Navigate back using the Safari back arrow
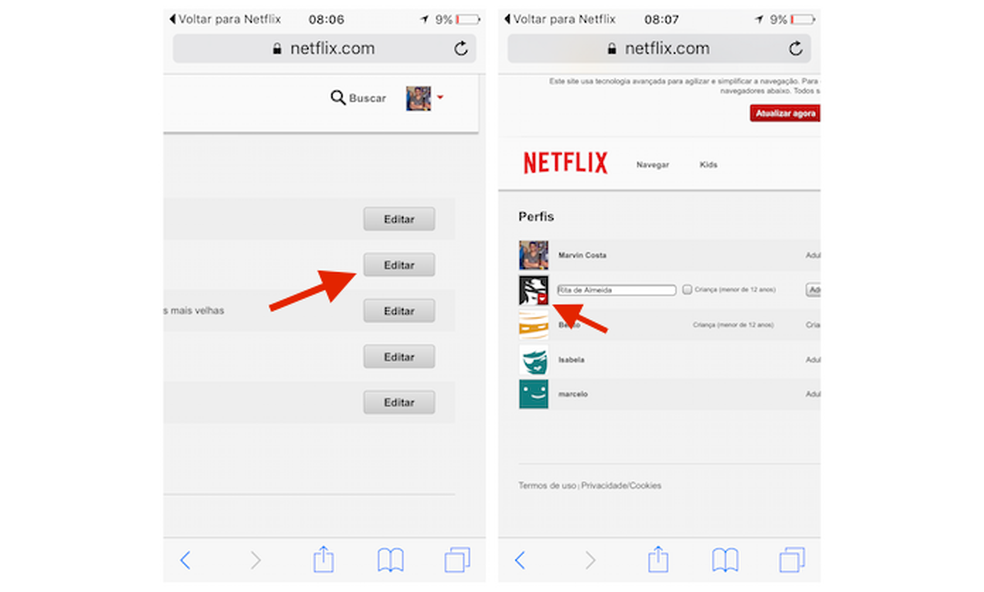The height and width of the screenshot is (592, 984). [520, 560]
